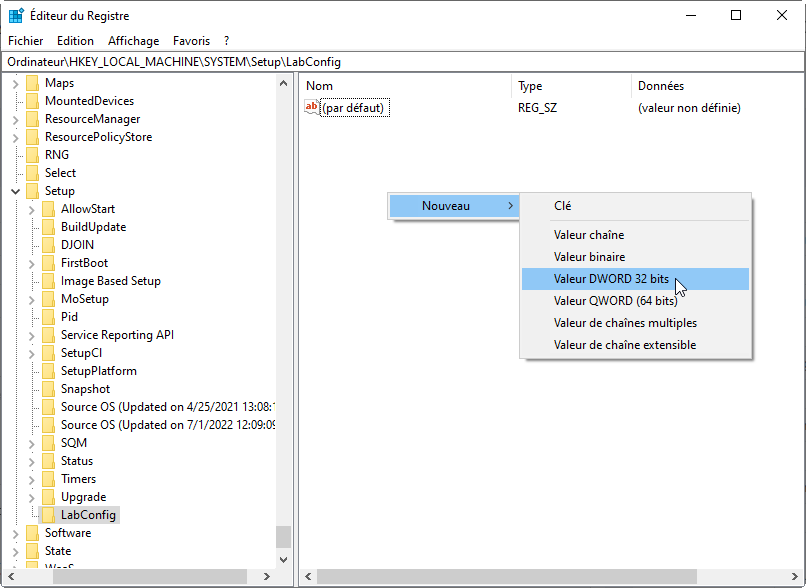The height and width of the screenshot is (588, 806).
Task: Click the tree pane horizontal scrollbar right arrow
Action: (x=266, y=577)
